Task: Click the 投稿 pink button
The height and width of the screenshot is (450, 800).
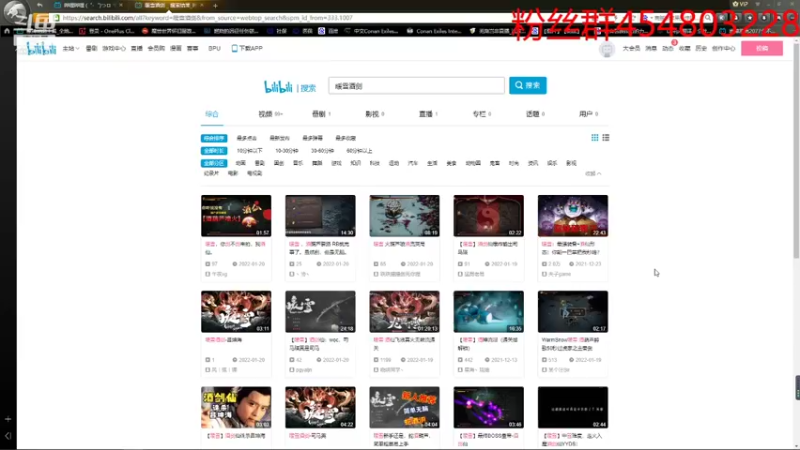Action: tap(762, 48)
